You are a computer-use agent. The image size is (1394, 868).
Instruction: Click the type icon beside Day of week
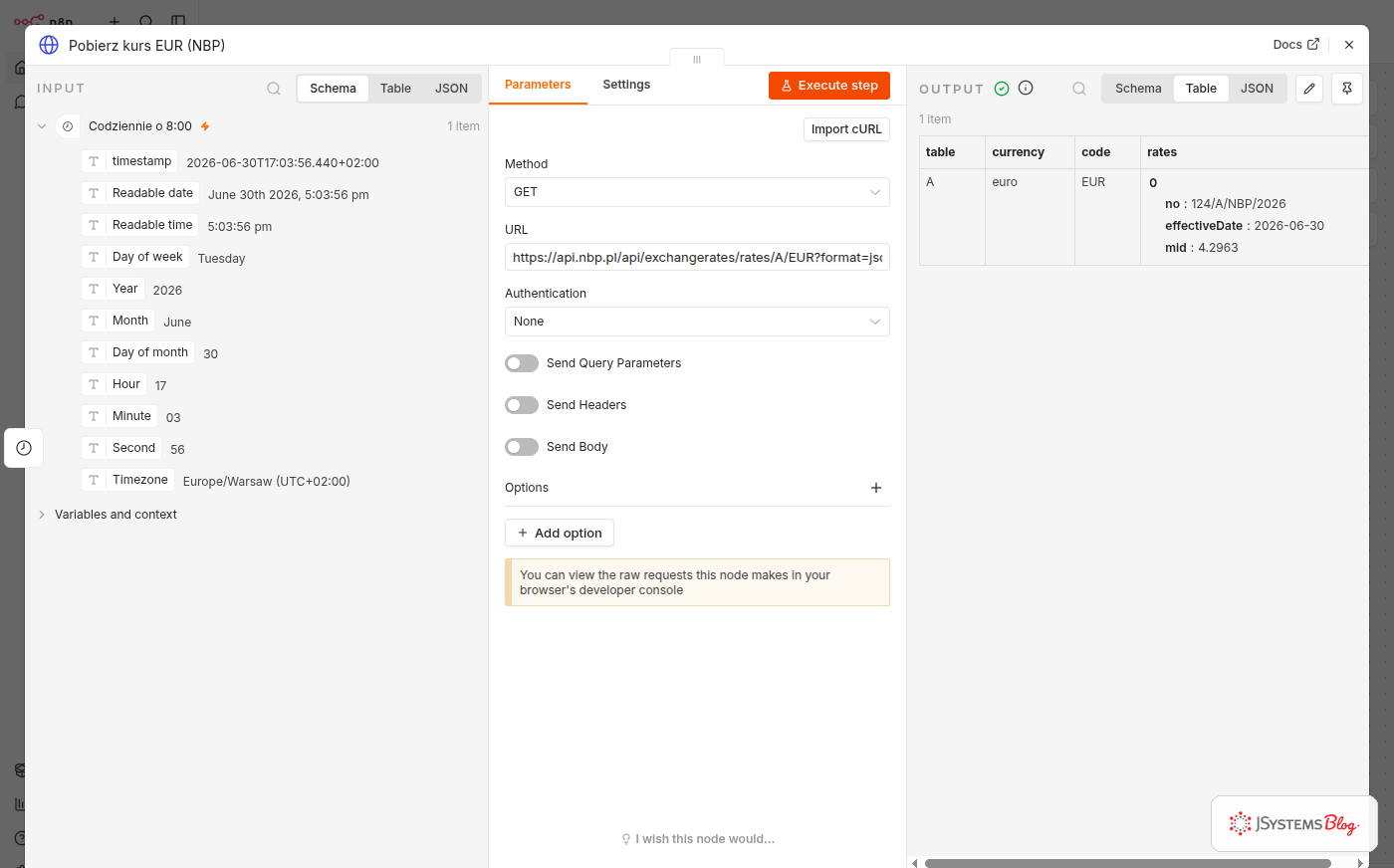(x=94, y=257)
